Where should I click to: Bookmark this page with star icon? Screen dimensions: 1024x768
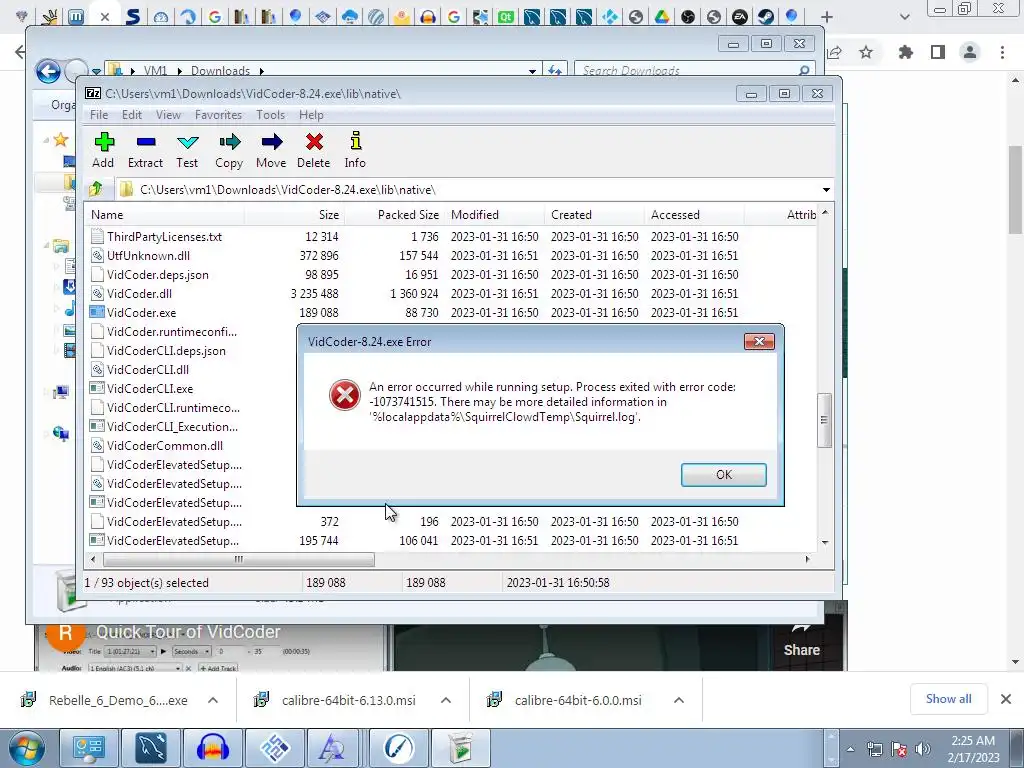(x=866, y=52)
